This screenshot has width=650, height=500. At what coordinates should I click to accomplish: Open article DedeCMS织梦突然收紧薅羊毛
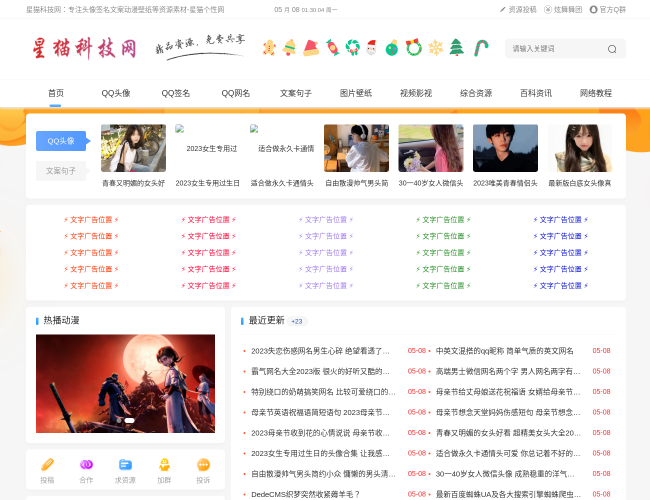306,494
